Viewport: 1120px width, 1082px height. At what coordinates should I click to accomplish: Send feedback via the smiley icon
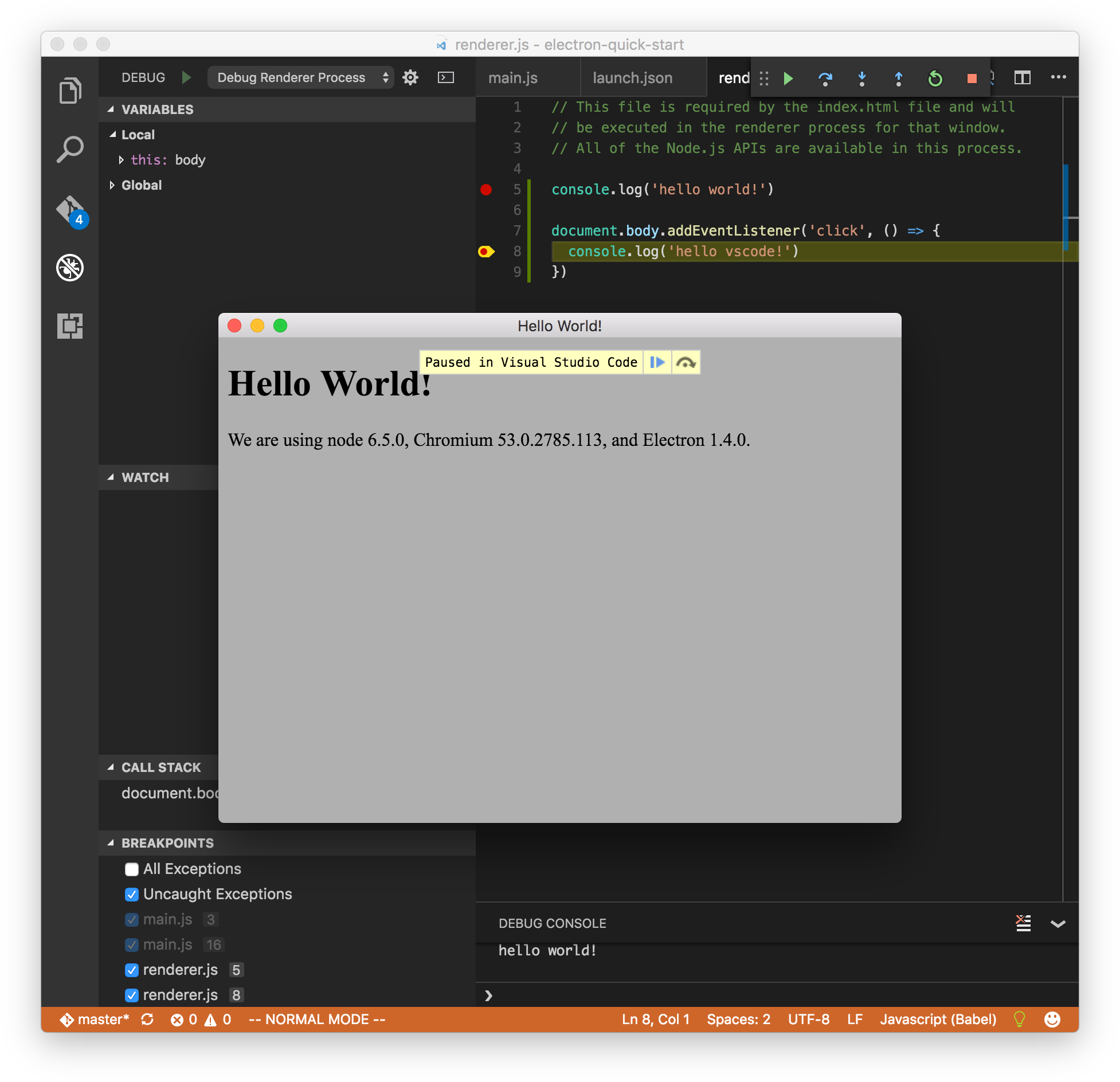coord(1053,1019)
